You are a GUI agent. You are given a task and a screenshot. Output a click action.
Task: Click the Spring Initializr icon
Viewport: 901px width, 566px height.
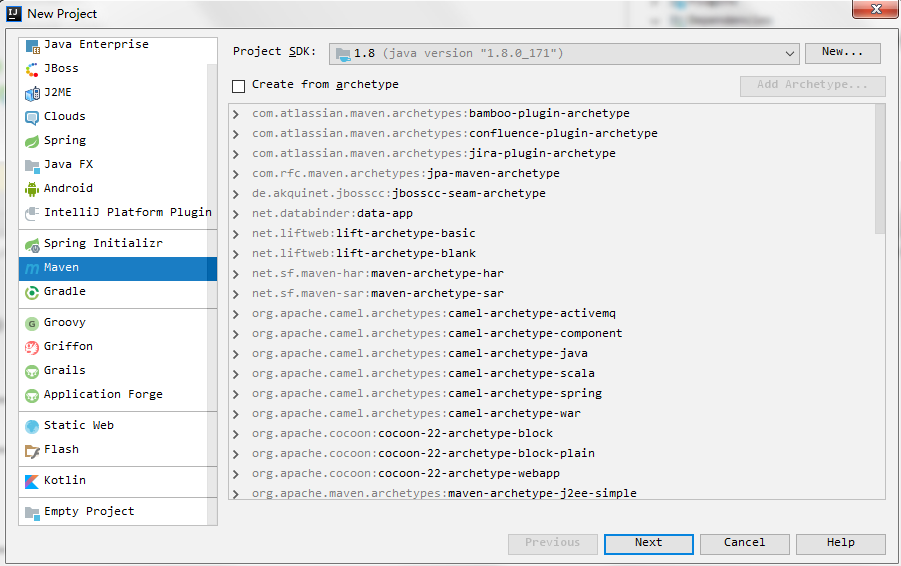coord(32,245)
